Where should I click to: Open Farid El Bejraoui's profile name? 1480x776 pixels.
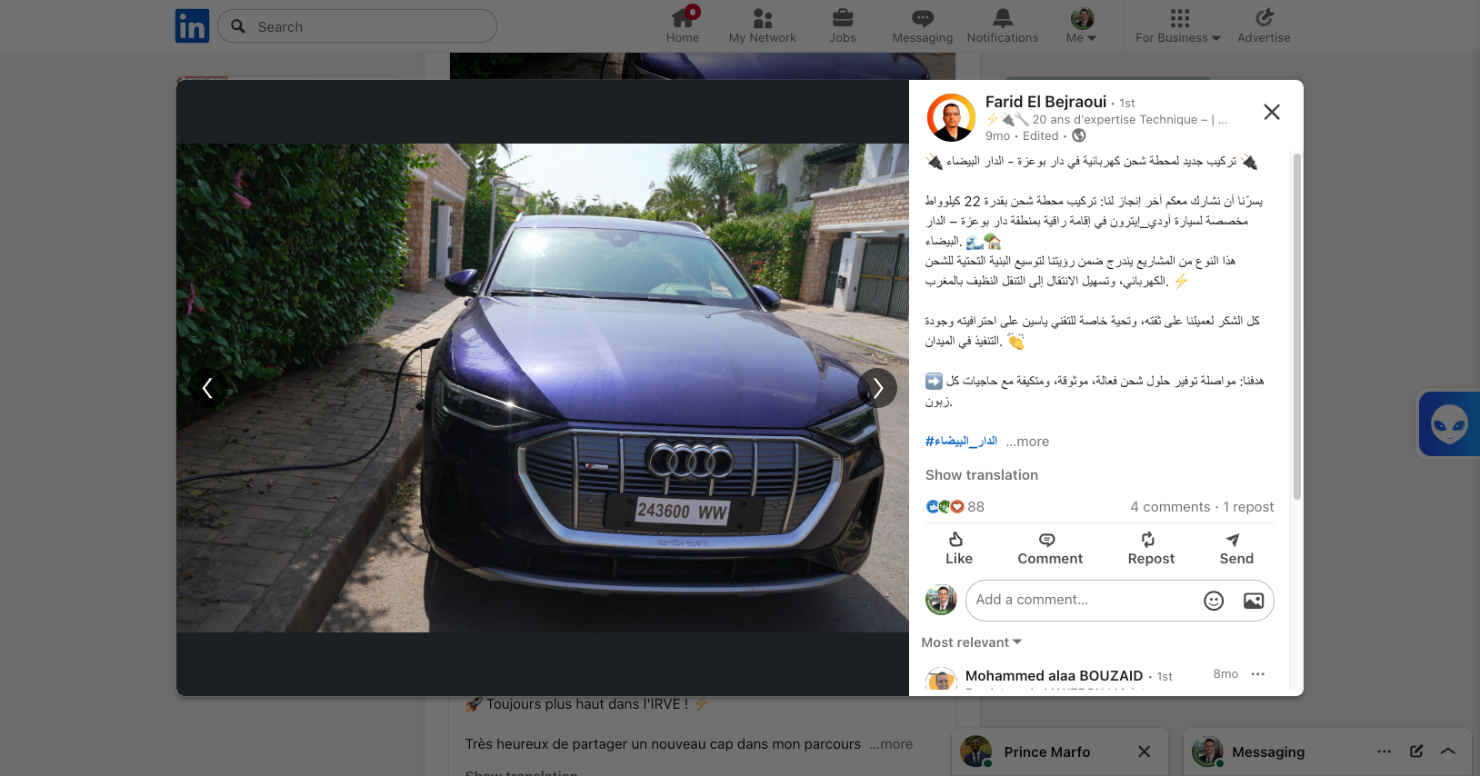pyautogui.click(x=1045, y=102)
